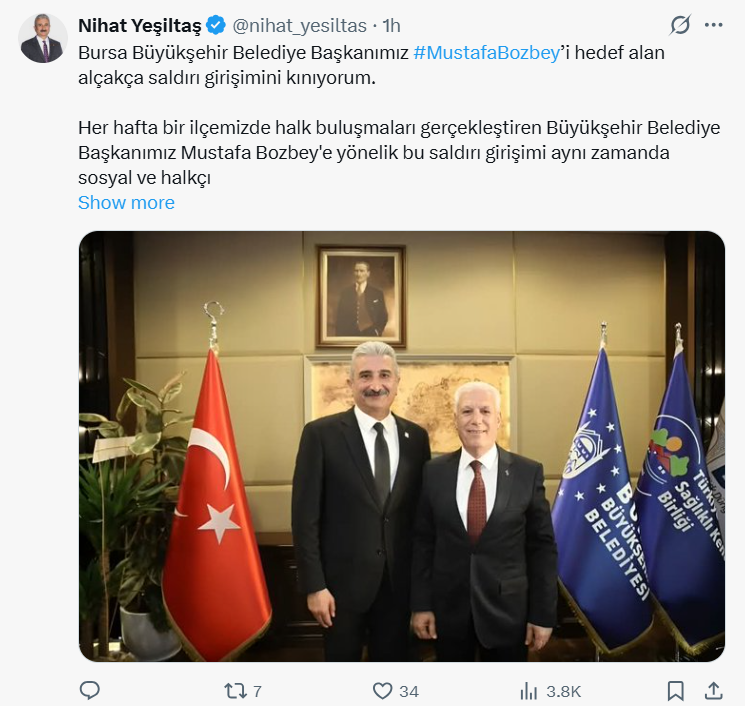View post analytics bar chart icon
This screenshot has width=745, height=706.
click(529, 691)
